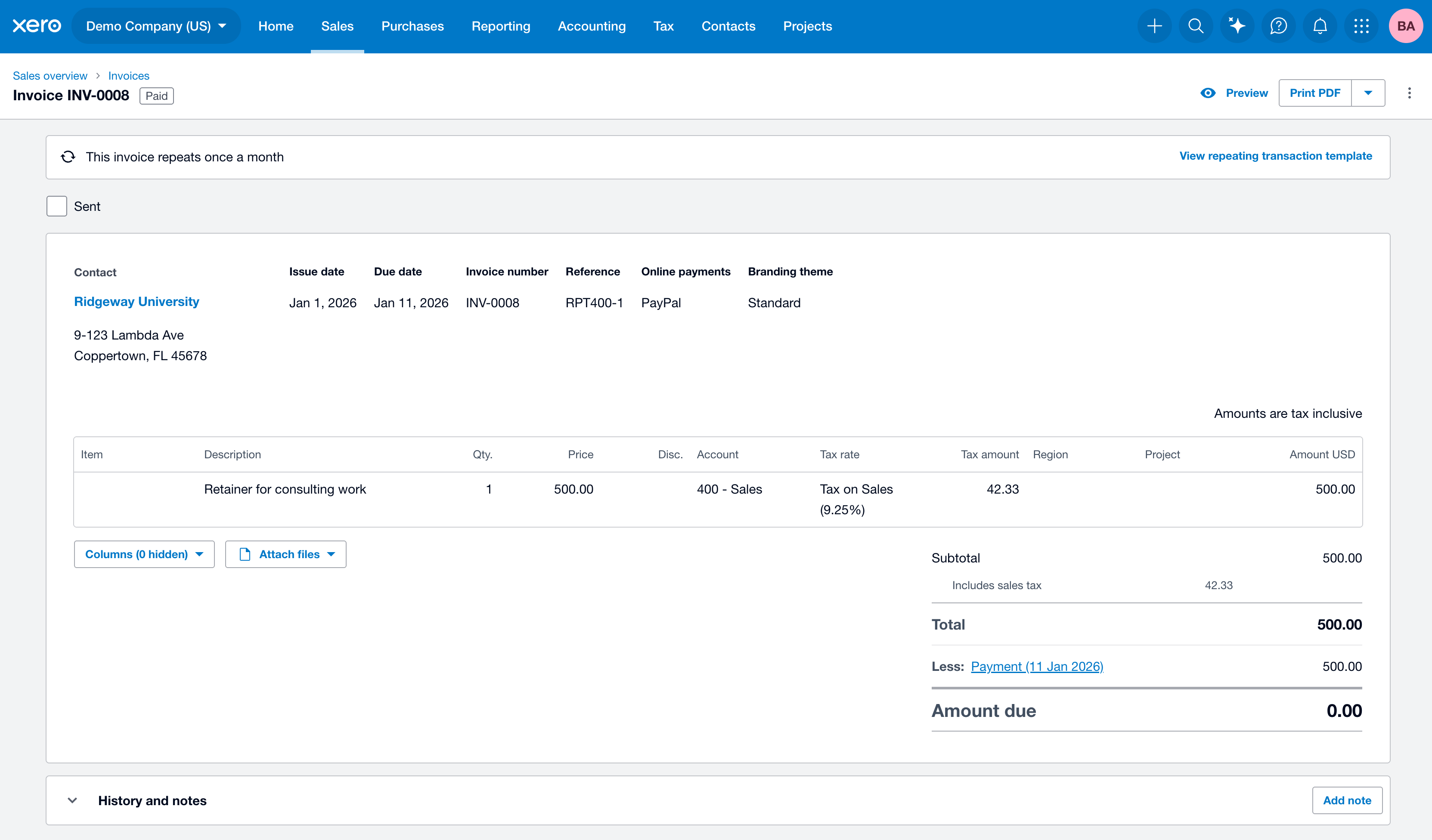Open the search magnifier icon
Viewport: 1432px width, 840px height.
coord(1196,26)
